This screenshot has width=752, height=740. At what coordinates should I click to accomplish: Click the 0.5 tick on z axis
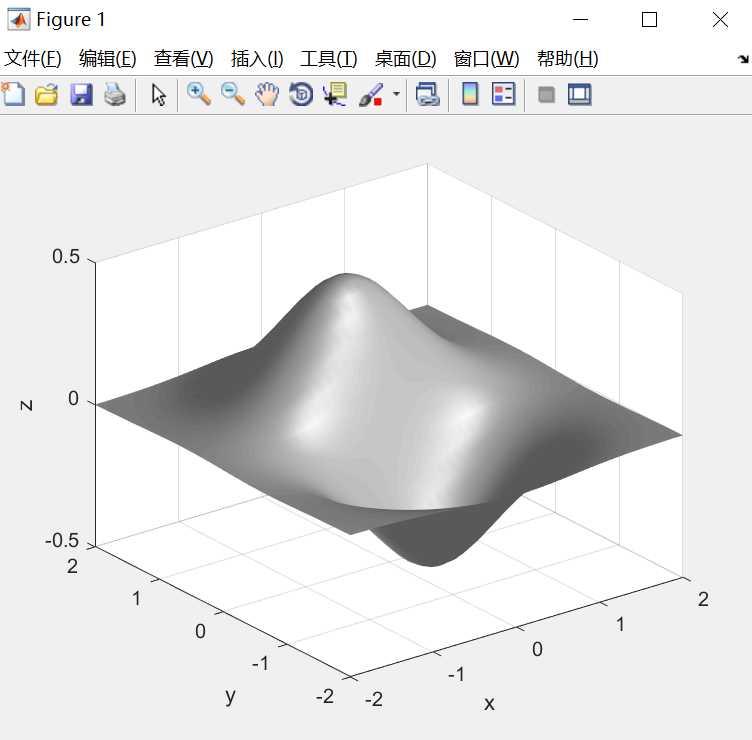(x=66, y=257)
